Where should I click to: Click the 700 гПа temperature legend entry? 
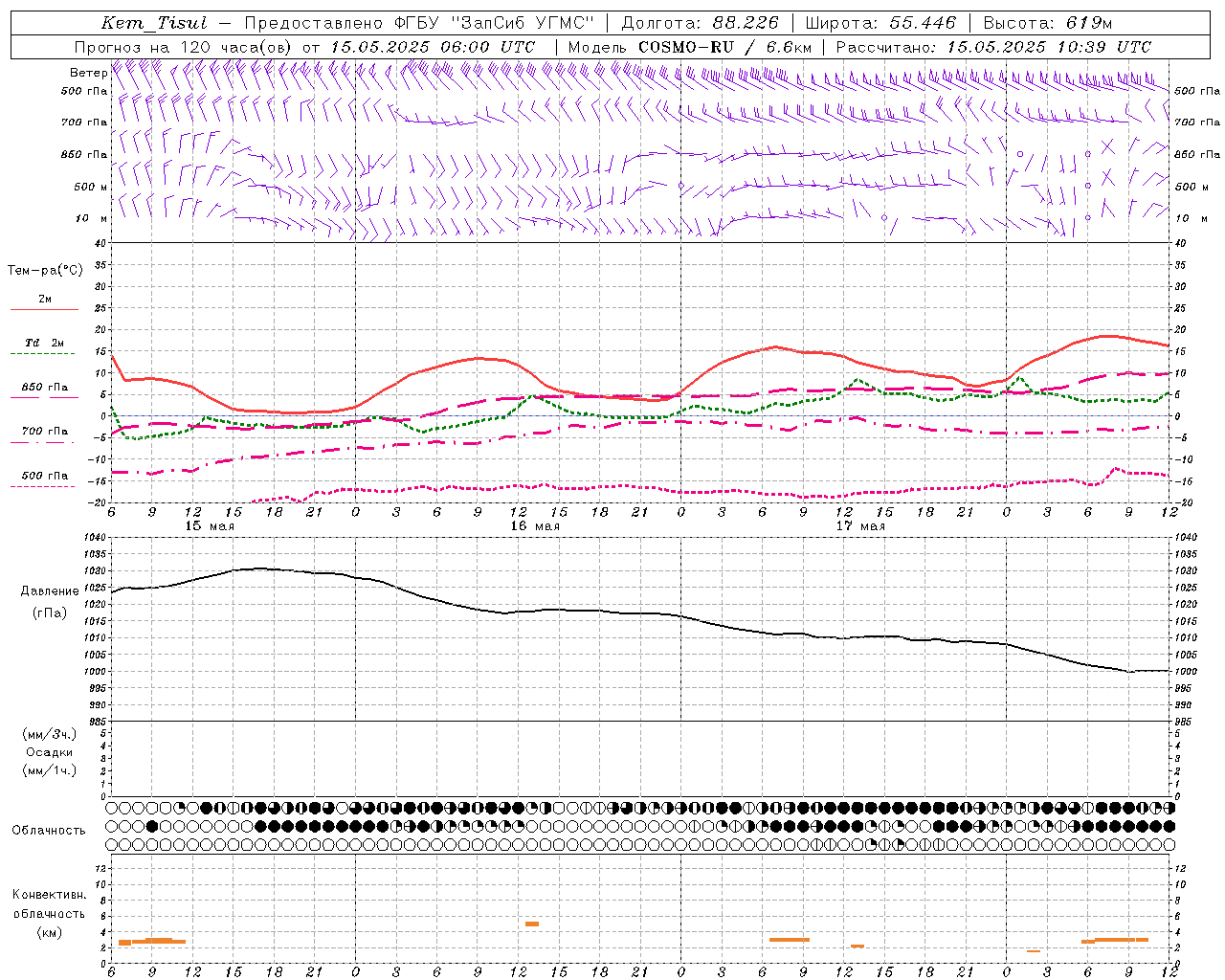(x=44, y=436)
